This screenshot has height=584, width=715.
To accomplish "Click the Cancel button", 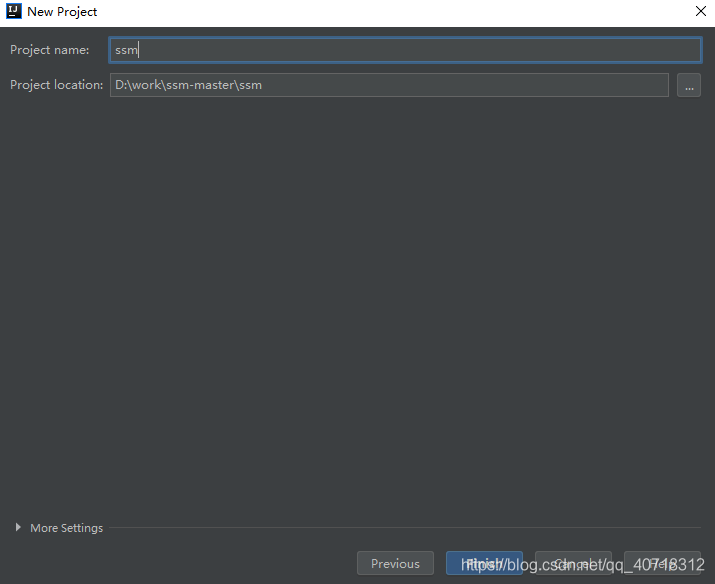I will coord(573,563).
